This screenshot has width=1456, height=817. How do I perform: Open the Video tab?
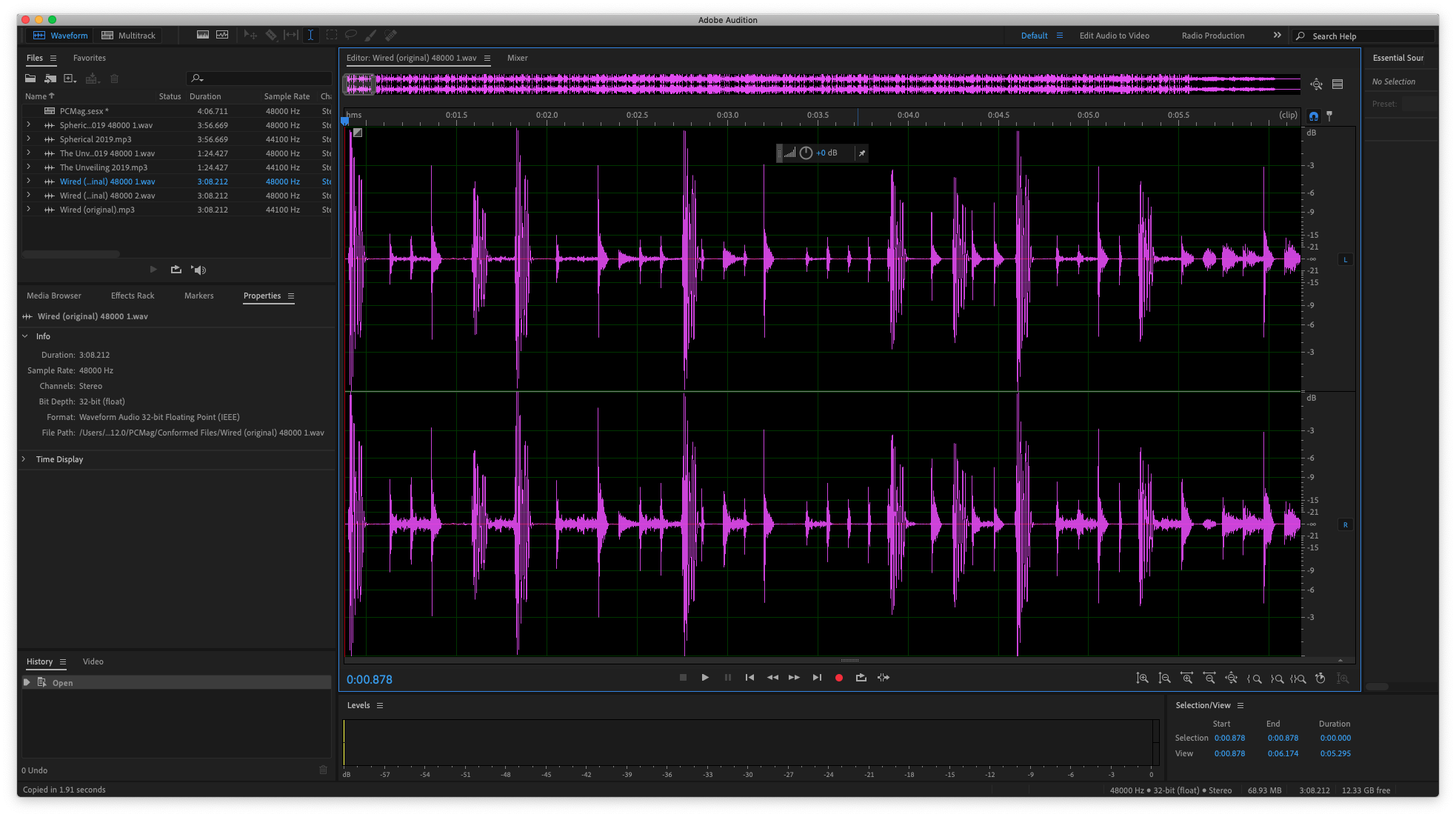point(93,661)
